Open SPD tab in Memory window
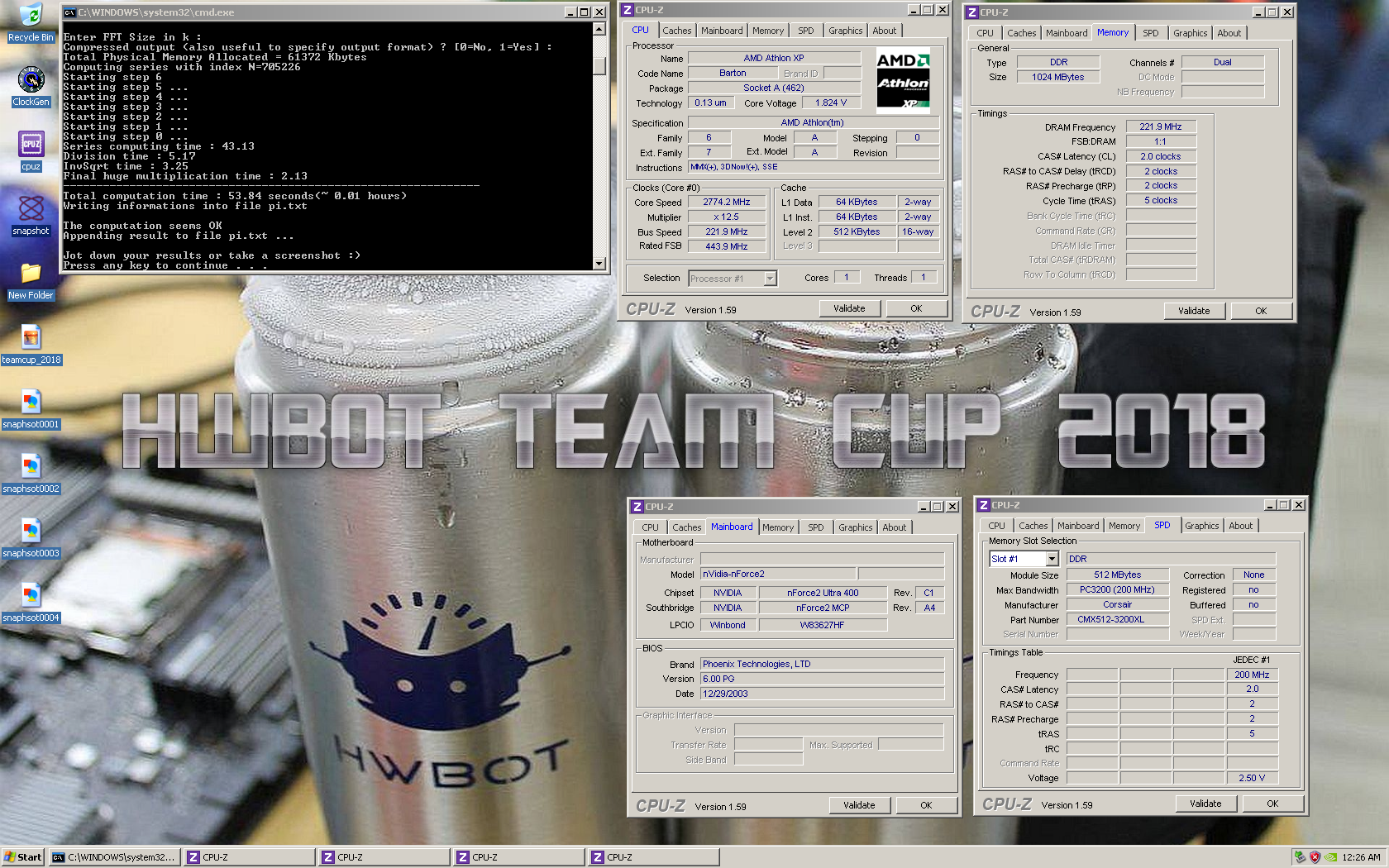Viewport: 1389px width, 868px height. (1151, 33)
